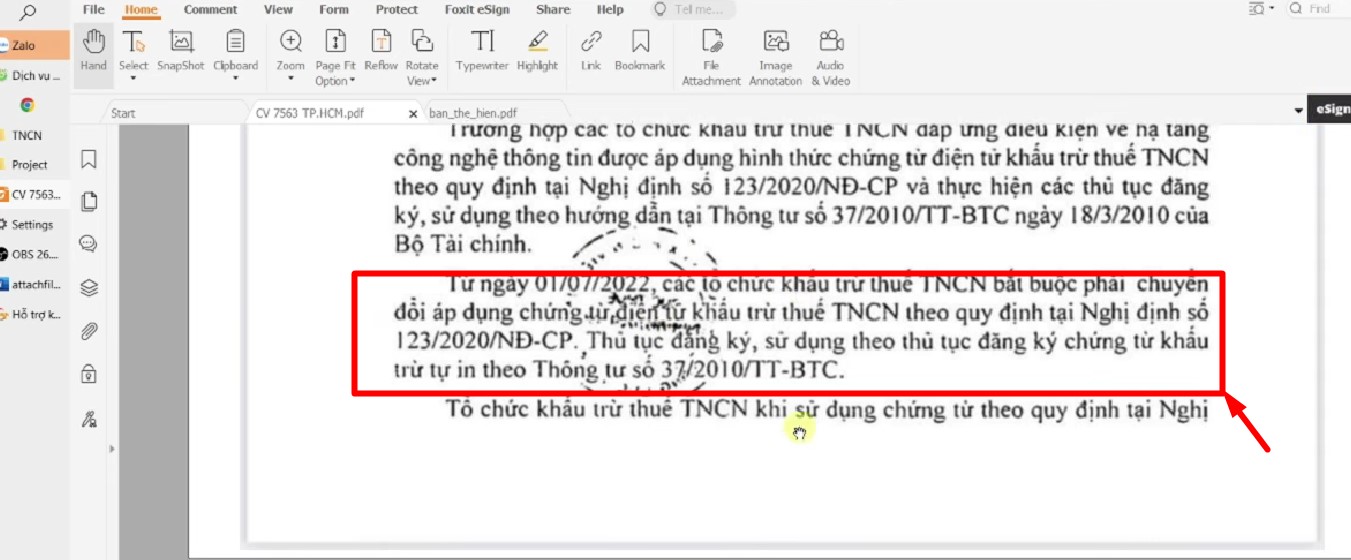Open the File menu

pos(93,9)
